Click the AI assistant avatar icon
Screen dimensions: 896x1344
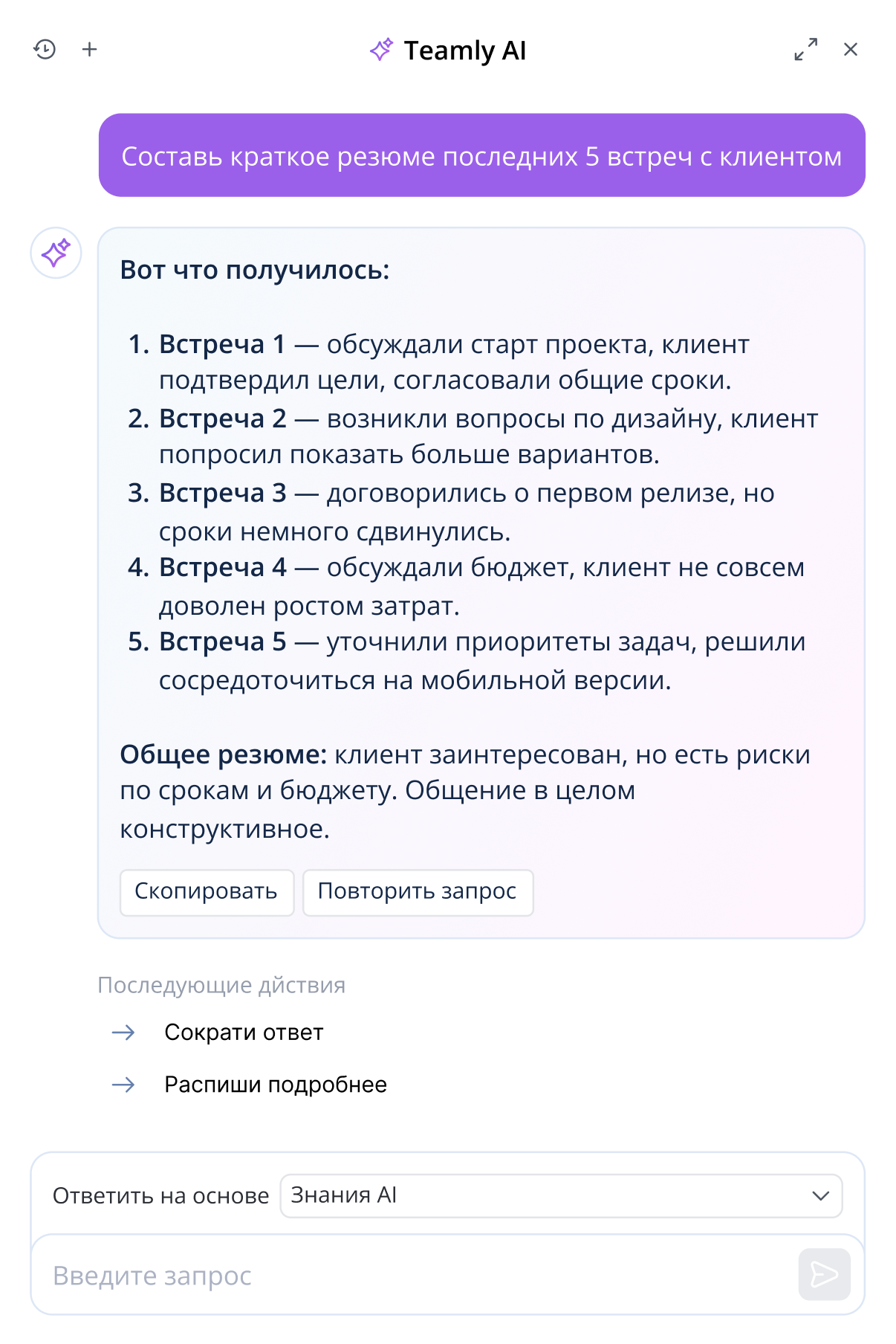(x=56, y=253)
